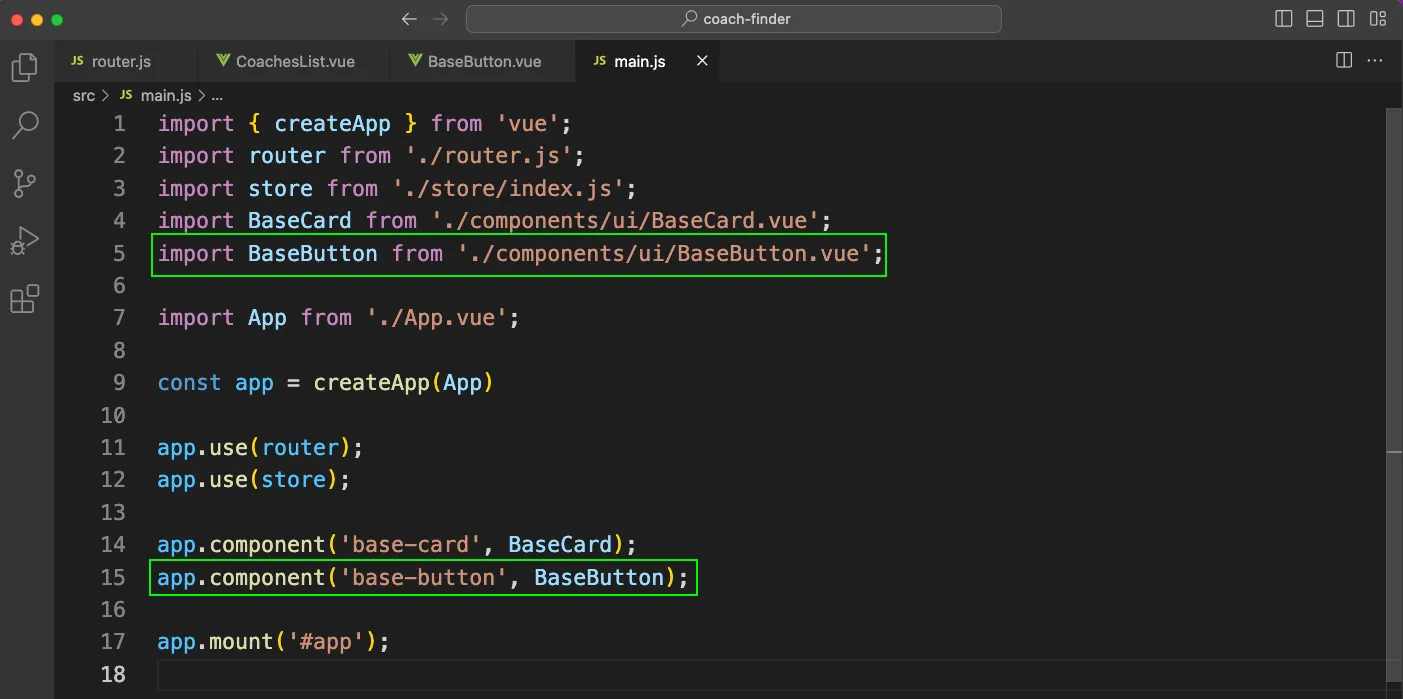Switch to the BaseButton.vue tab

[484, 61]
